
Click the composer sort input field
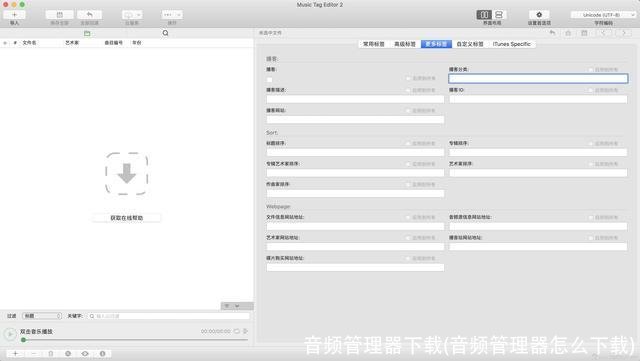click(355, 194)
